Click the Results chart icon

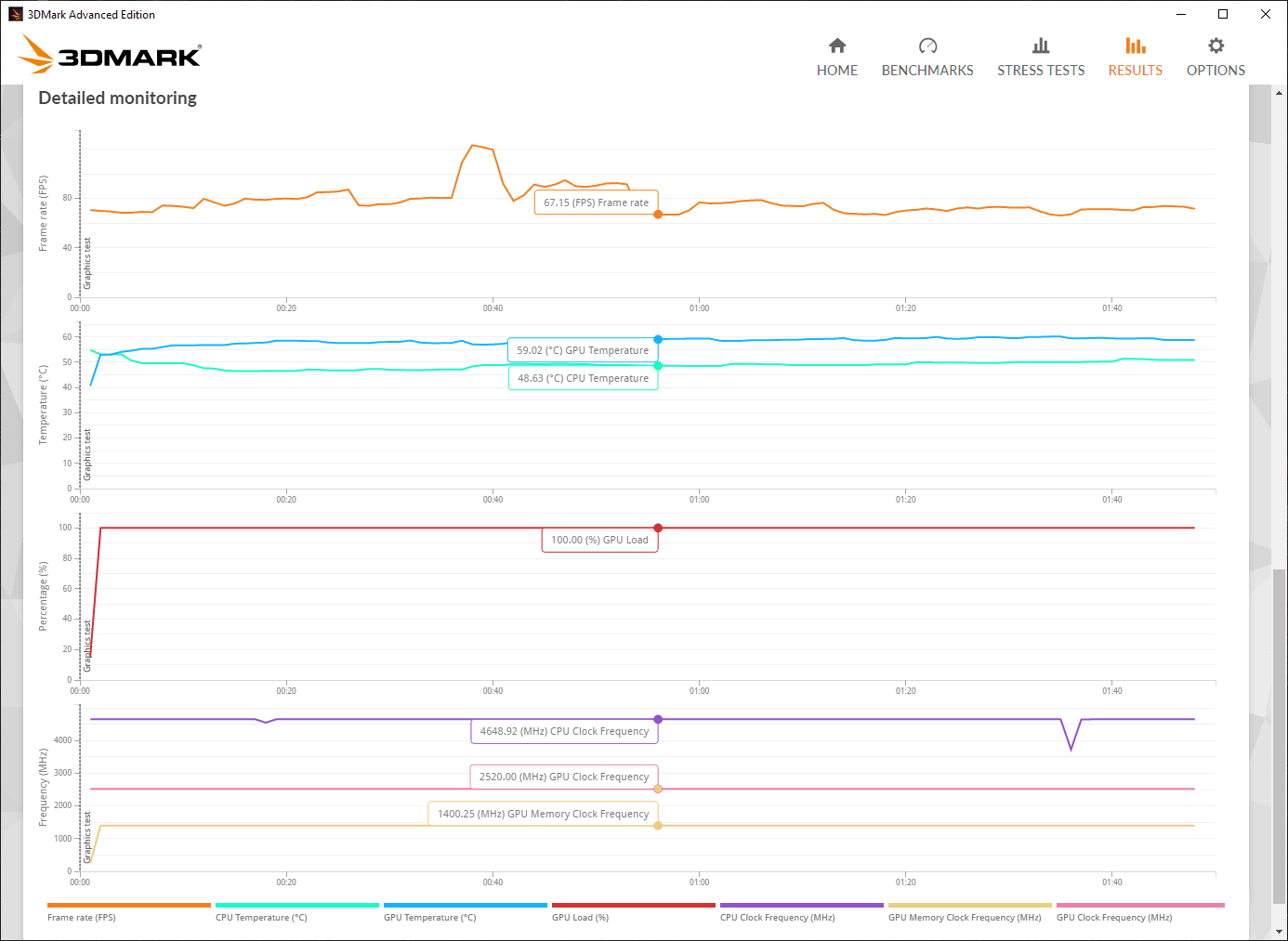click(x=1136, y=46)
